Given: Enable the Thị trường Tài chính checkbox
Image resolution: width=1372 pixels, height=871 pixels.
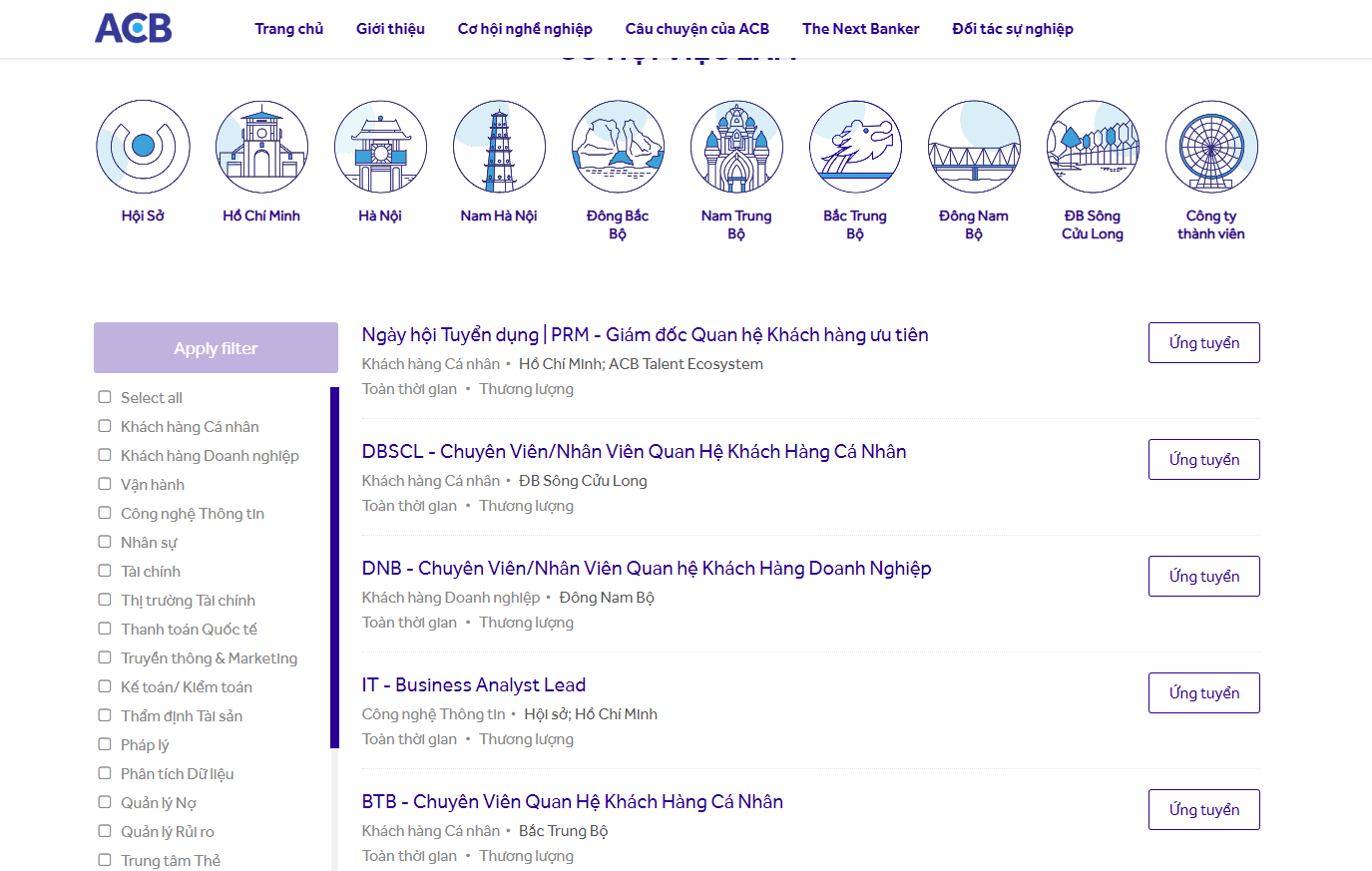Looking at the screenshot, I should (105, 600).
